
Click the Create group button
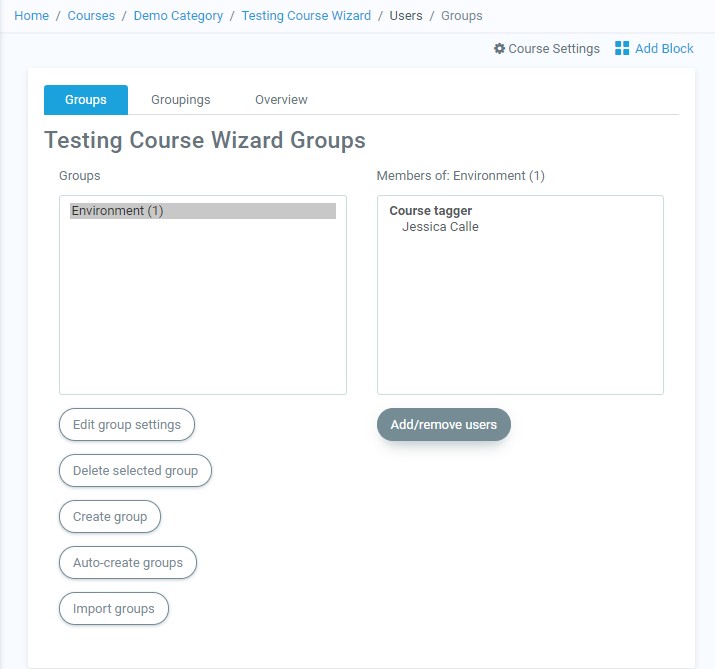(110, 517)
